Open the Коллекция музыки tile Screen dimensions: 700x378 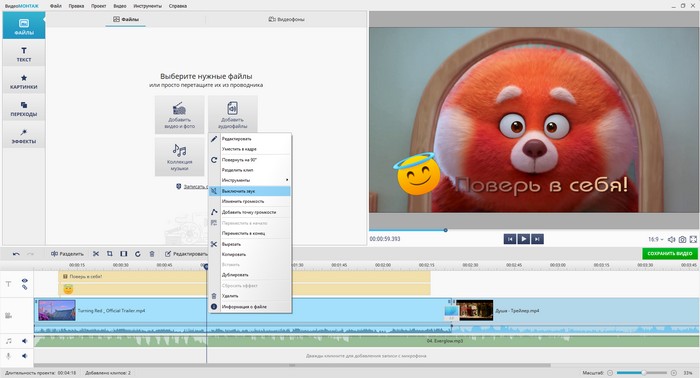pyautogui.click(x=179, y=157)
